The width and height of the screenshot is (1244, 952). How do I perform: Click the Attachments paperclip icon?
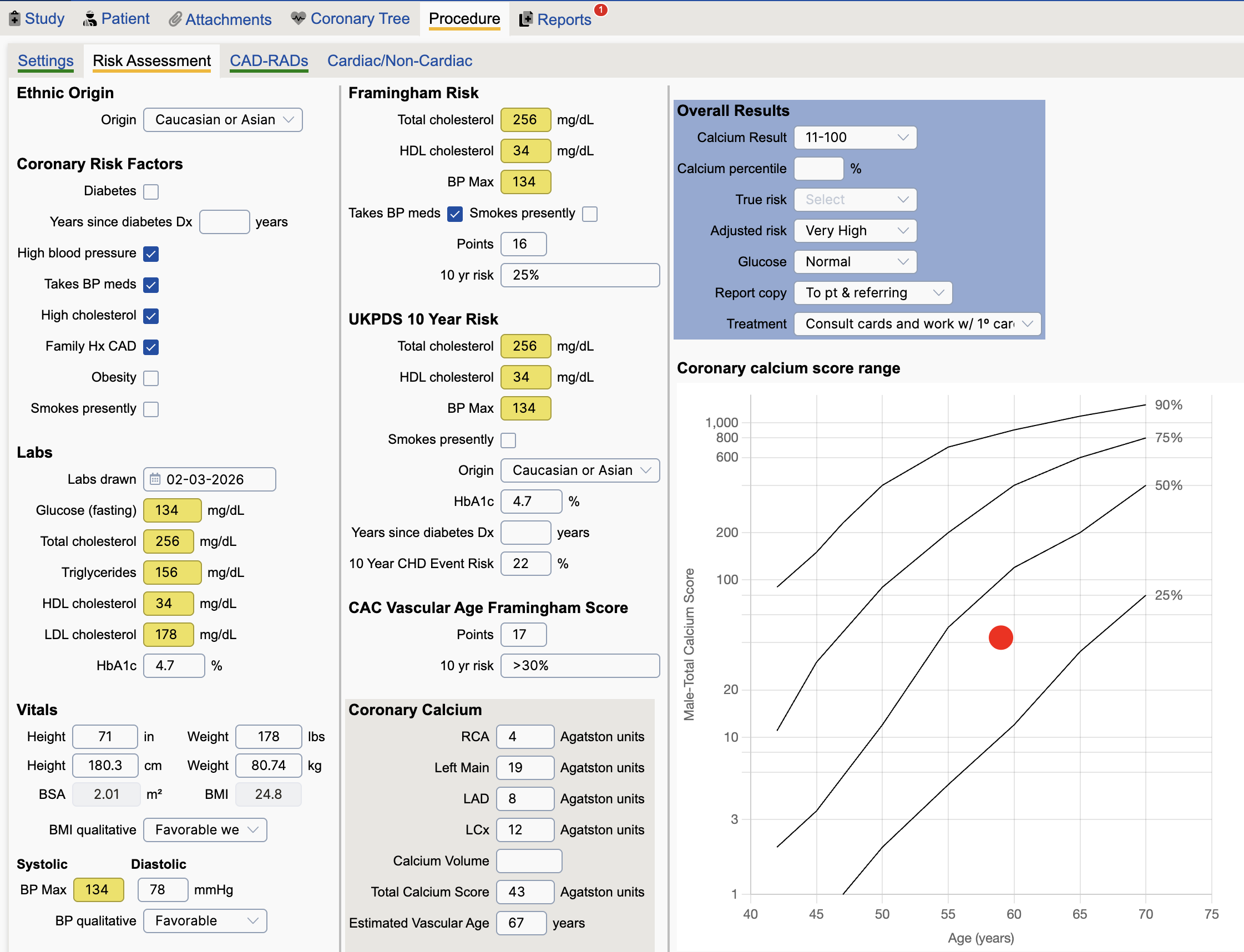[x=175, y=19]
